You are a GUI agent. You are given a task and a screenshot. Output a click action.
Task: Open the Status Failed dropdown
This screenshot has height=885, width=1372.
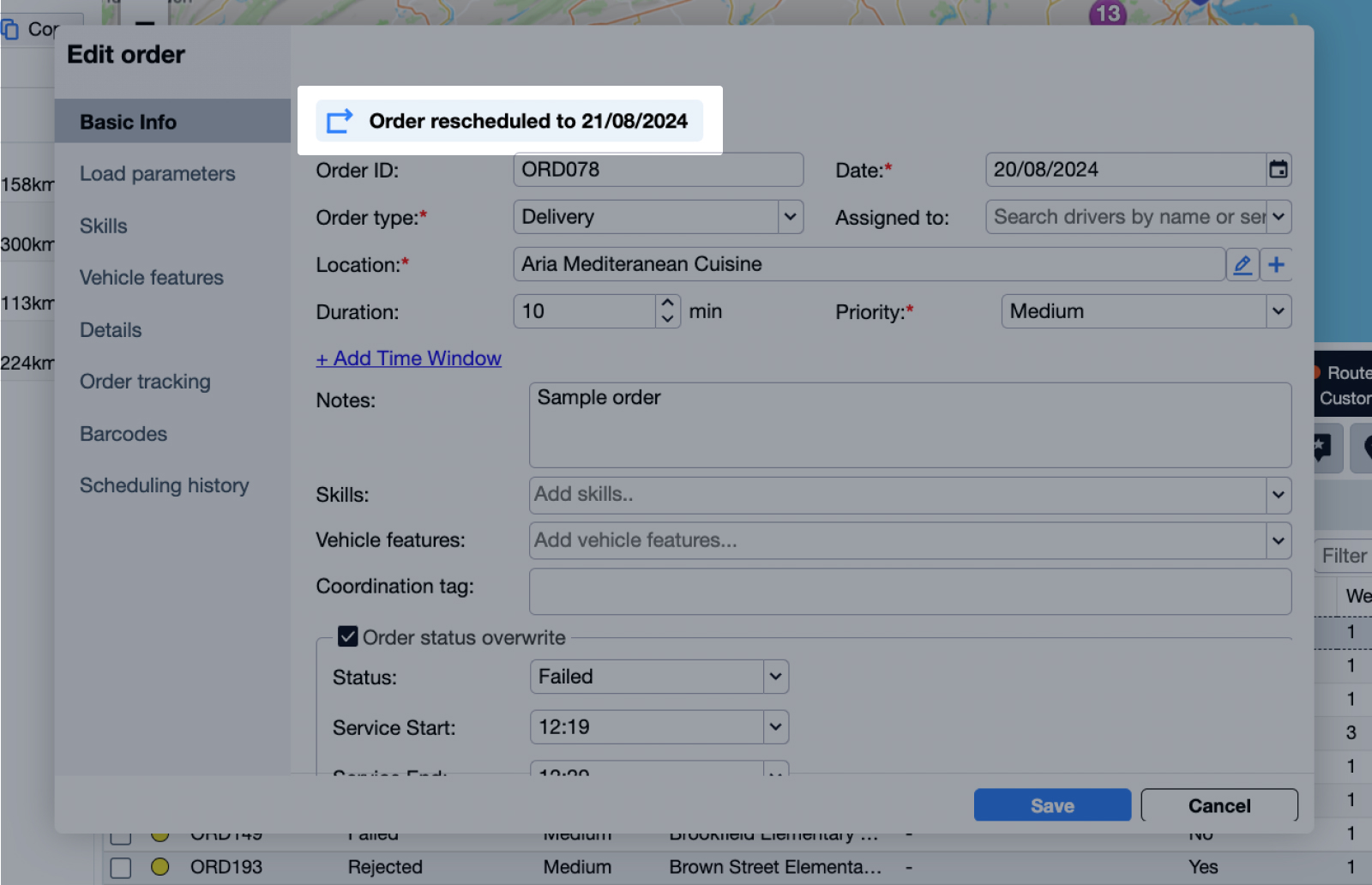tap(775, 677)
